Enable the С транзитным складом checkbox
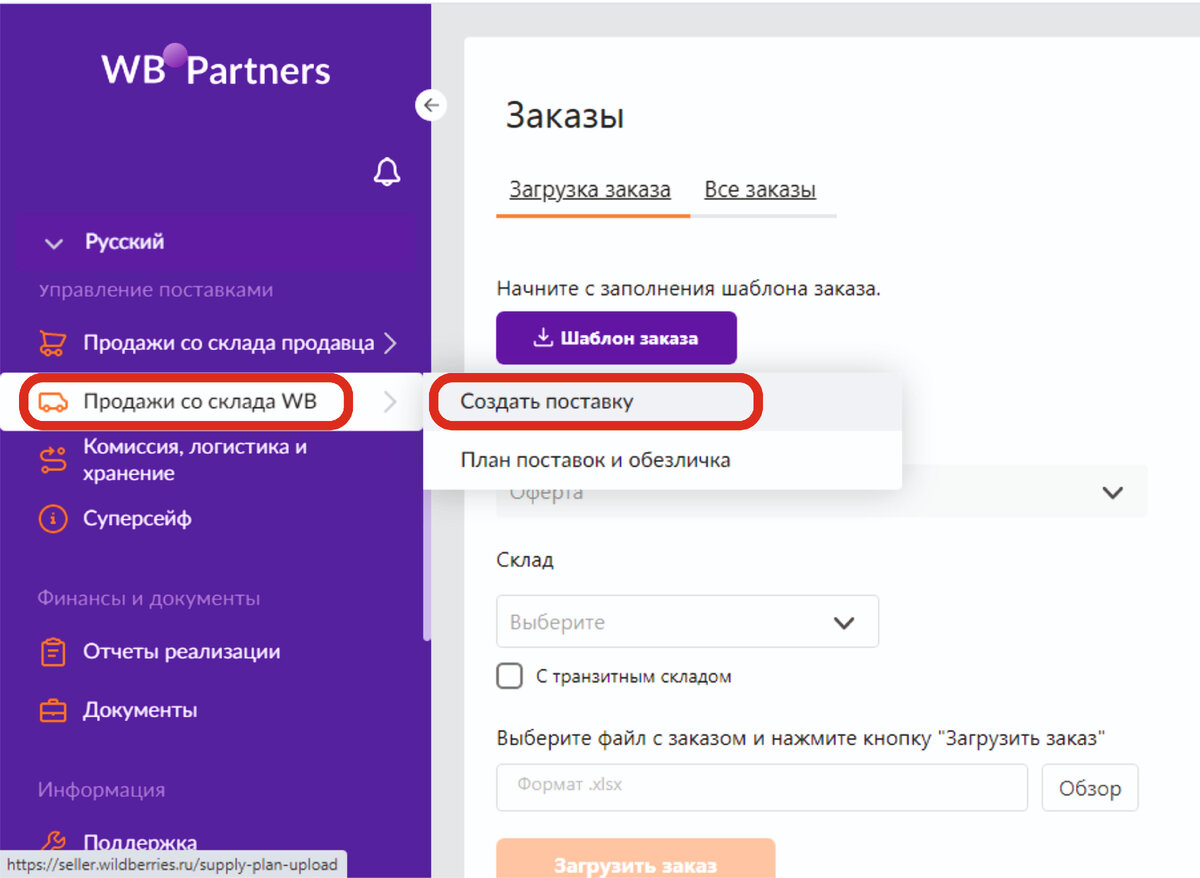Image resolution: width=1200 pixels, height=878 pixels. click(510, 676)
